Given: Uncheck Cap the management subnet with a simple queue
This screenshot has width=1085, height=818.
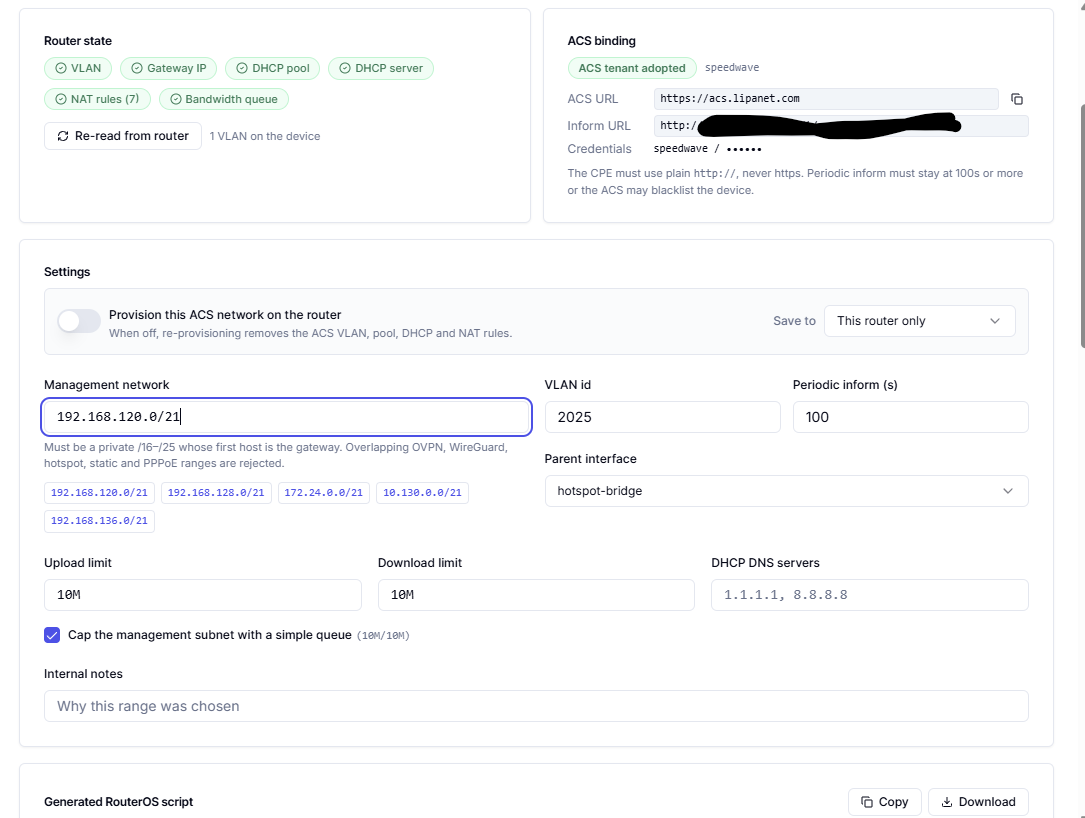Looking at the screenshot, I should [52, 635].
